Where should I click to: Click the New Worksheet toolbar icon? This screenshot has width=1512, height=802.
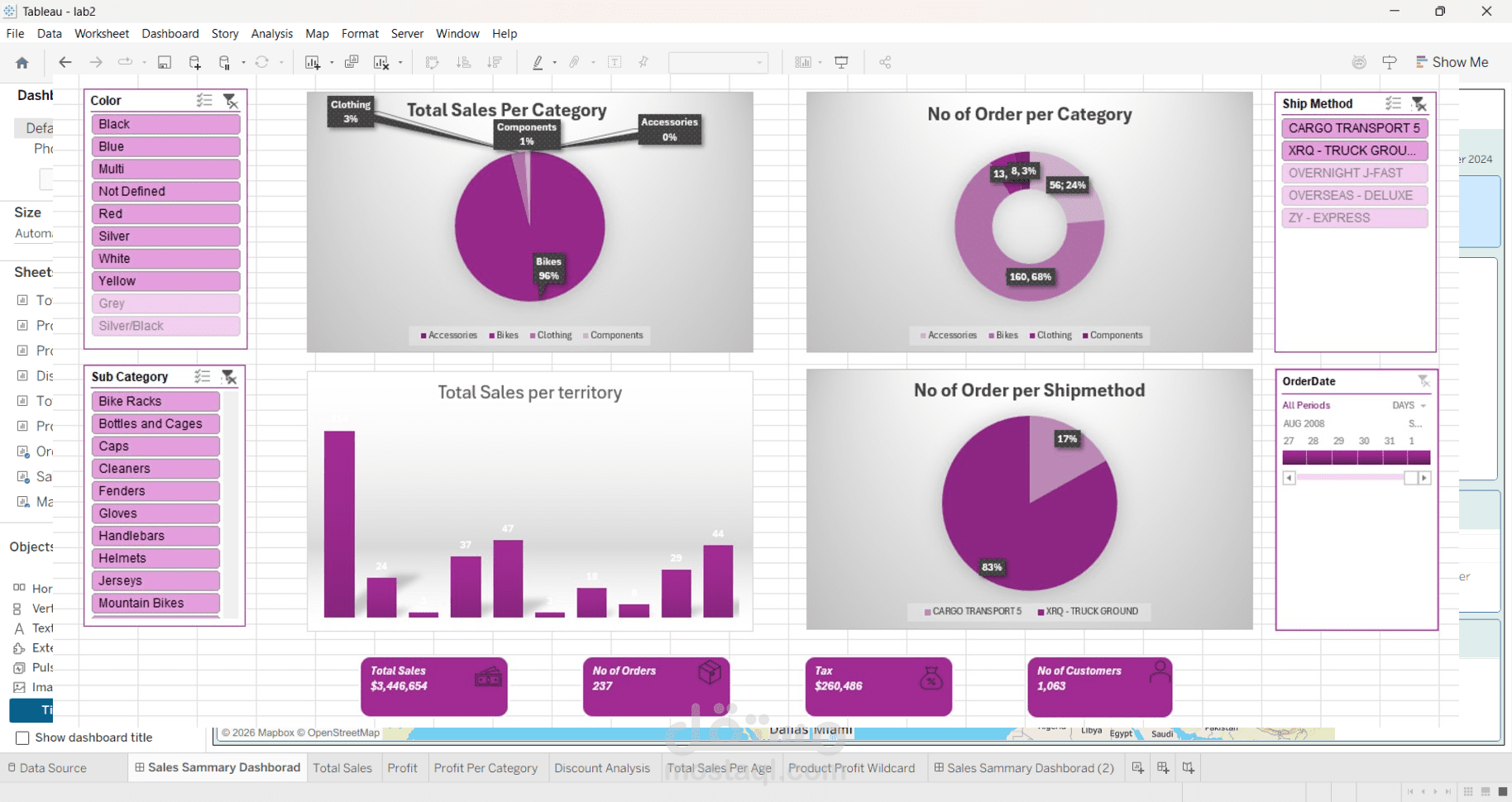click(313, 62)
